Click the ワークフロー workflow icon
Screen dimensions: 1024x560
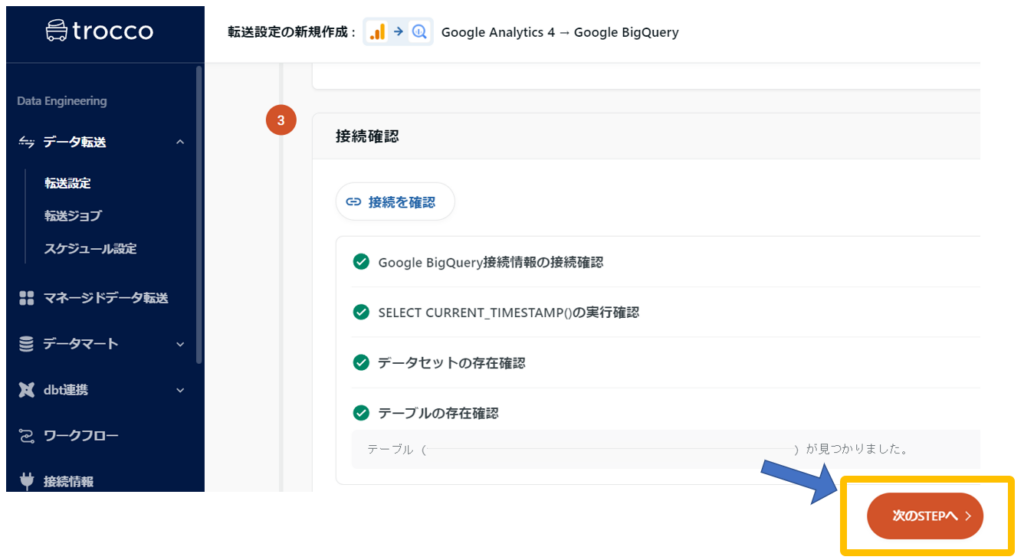point(27,436)
